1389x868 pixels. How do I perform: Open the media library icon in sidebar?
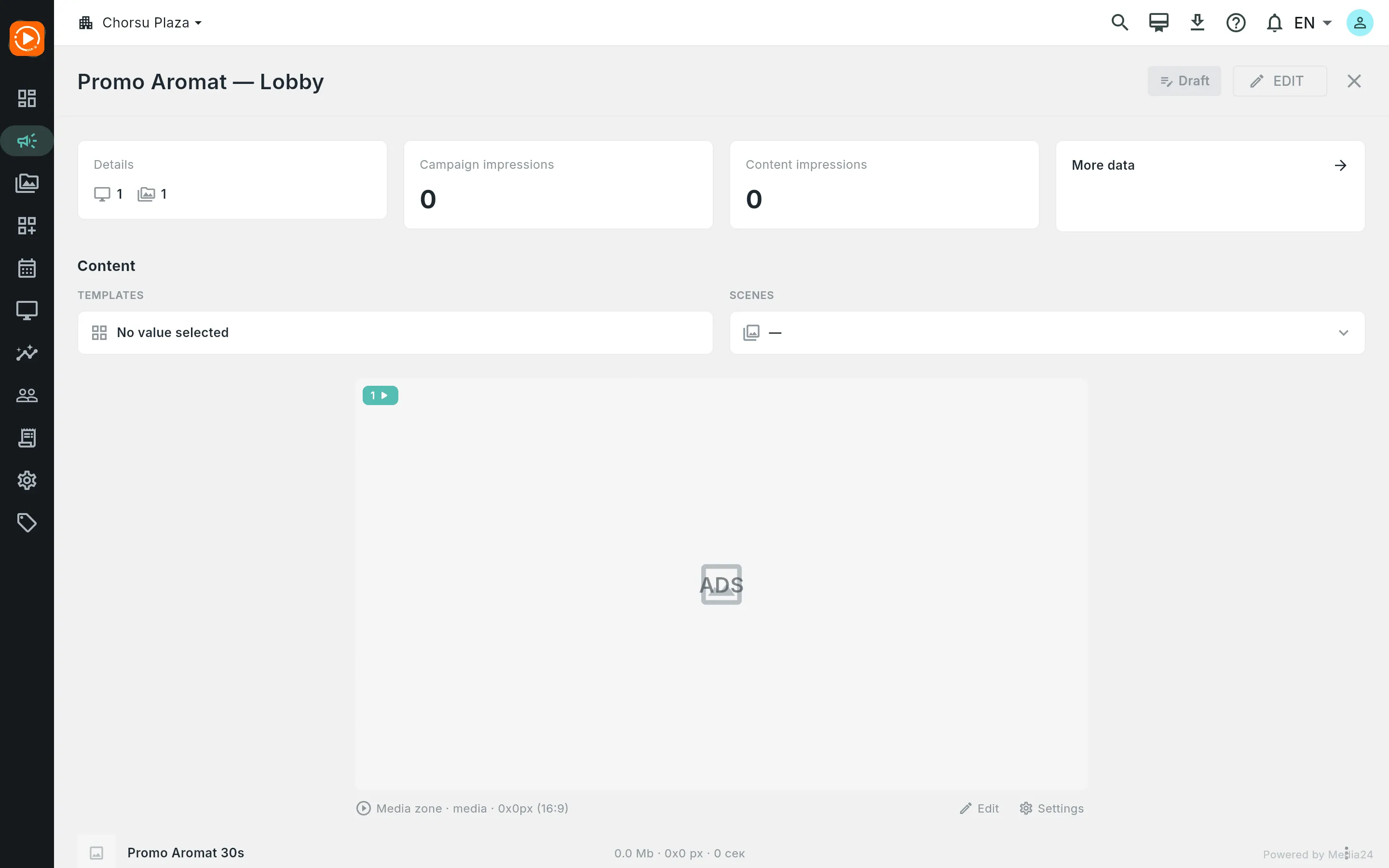pyautogui.click(x=27, y=183)
